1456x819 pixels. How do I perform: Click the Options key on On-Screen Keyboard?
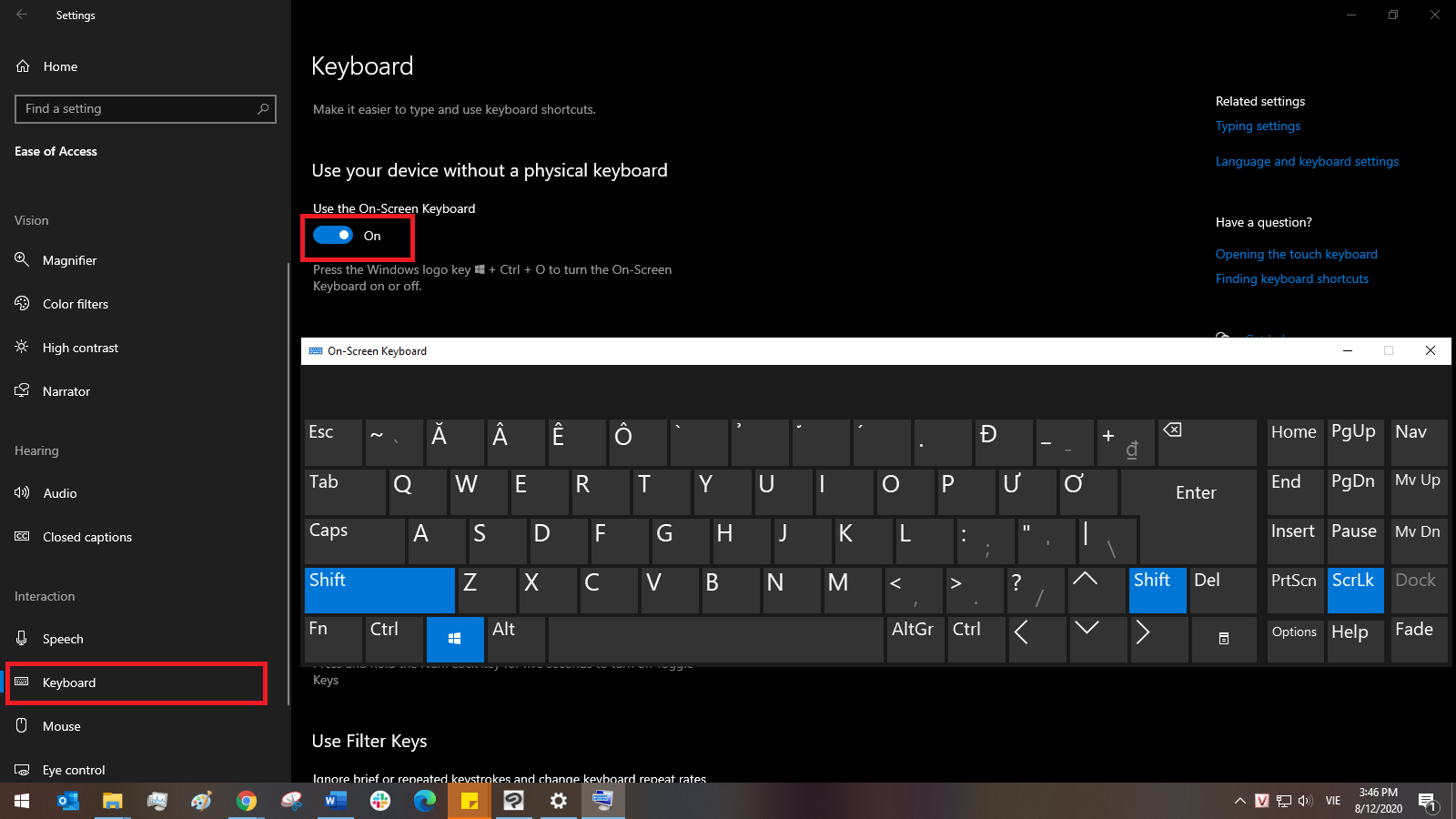click(x=1295, y=640)
